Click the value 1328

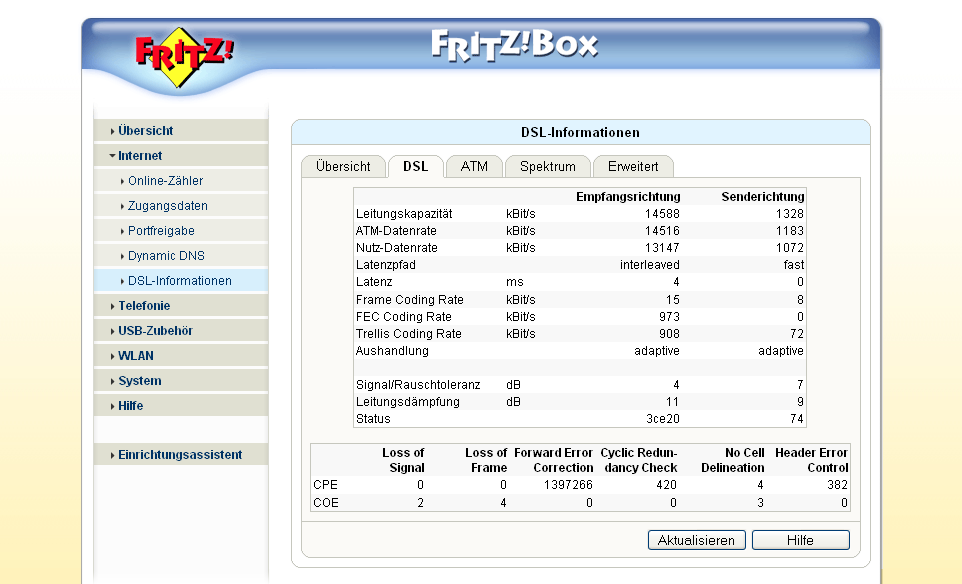click(x=790, y=214)
